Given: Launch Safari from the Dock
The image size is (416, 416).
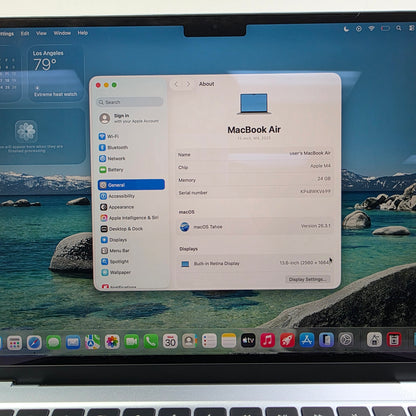Looking at the screenshot, I should point(34,342).
